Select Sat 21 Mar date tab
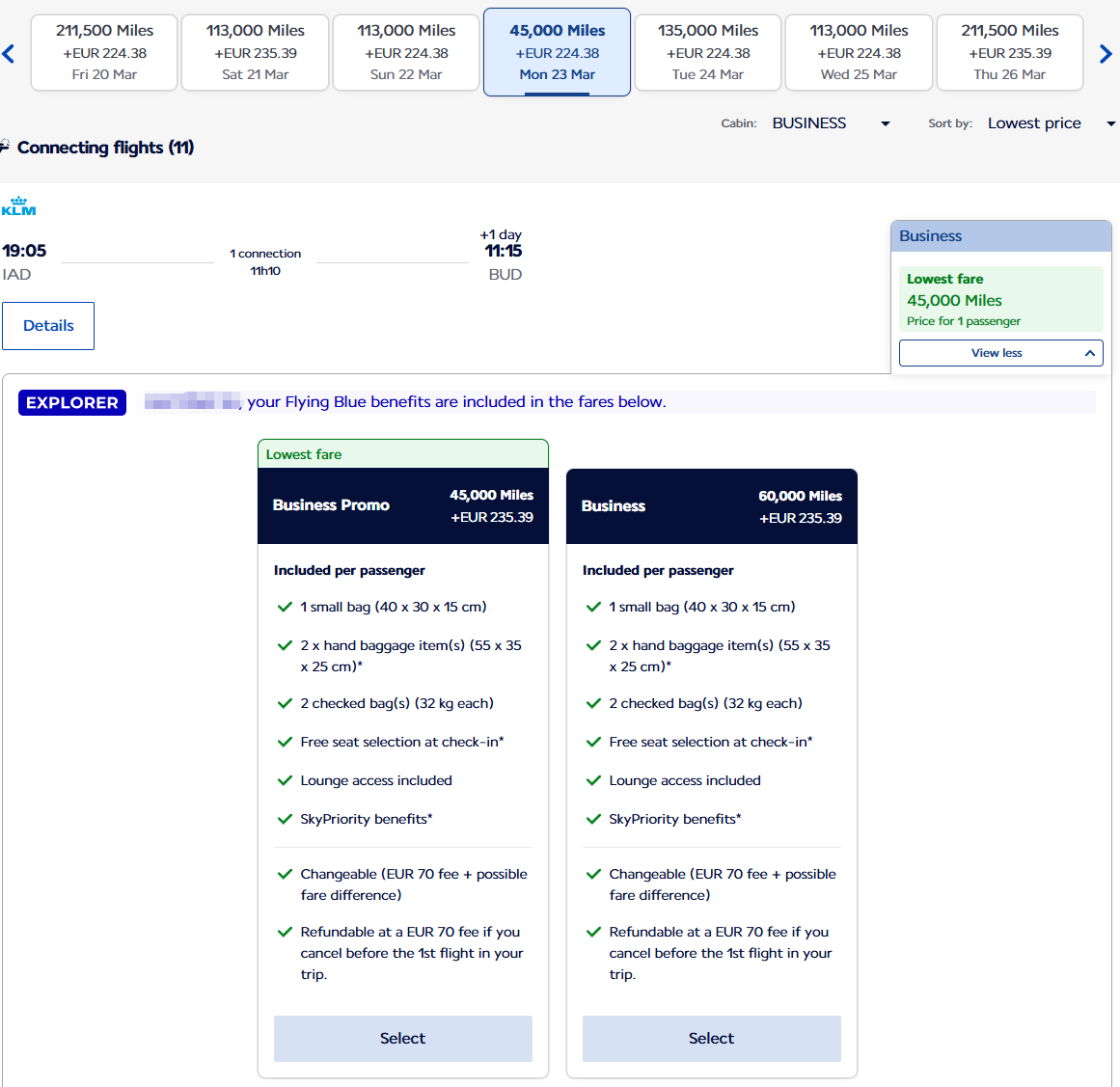1120x1087 pixels. [255, 53]
